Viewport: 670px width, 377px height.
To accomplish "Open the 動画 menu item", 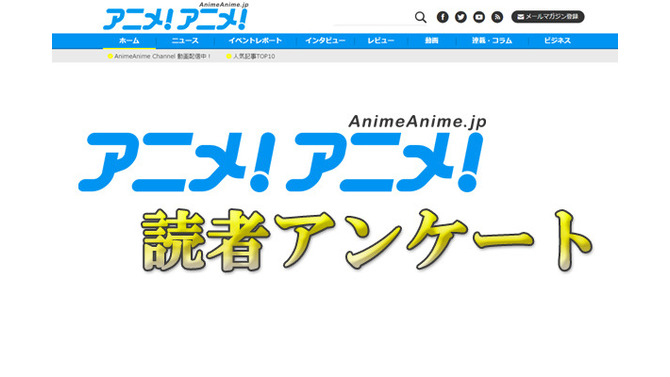I will [432, 41].
